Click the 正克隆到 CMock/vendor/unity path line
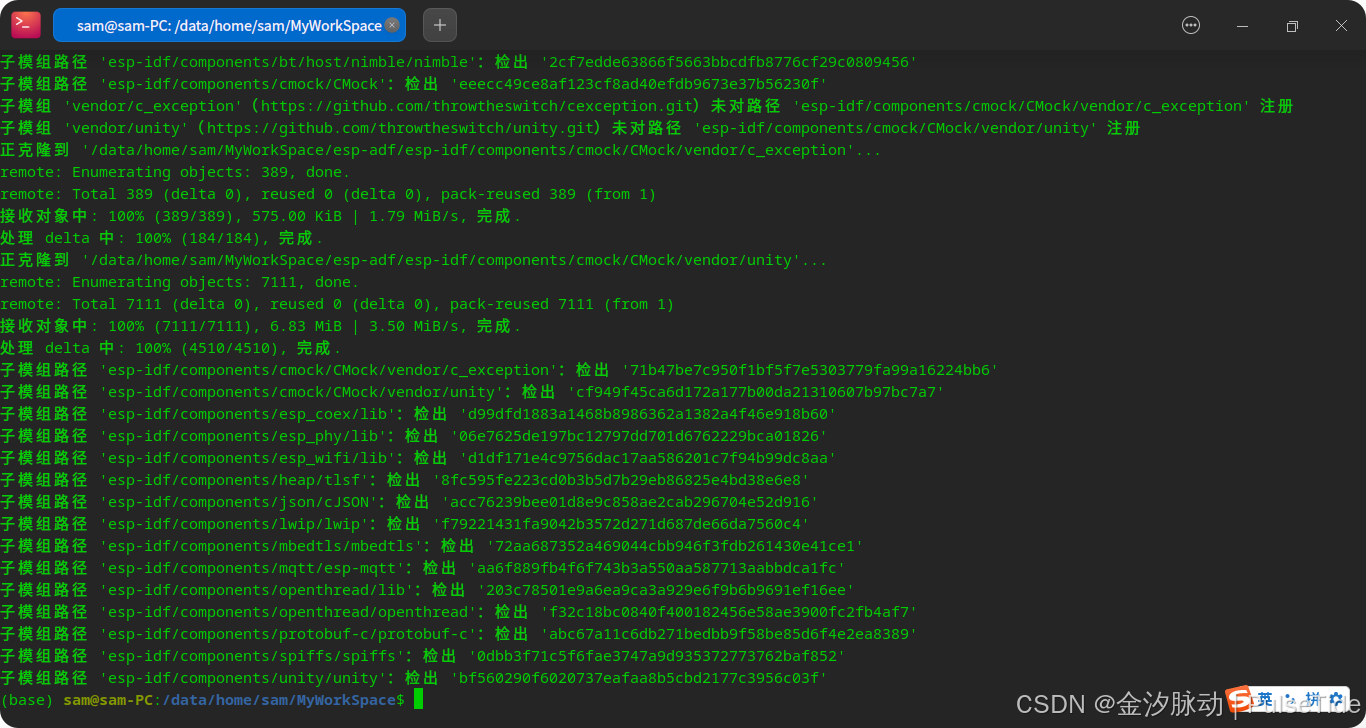Viewport: 1366px width, 728px height. [x=414, y=260]
